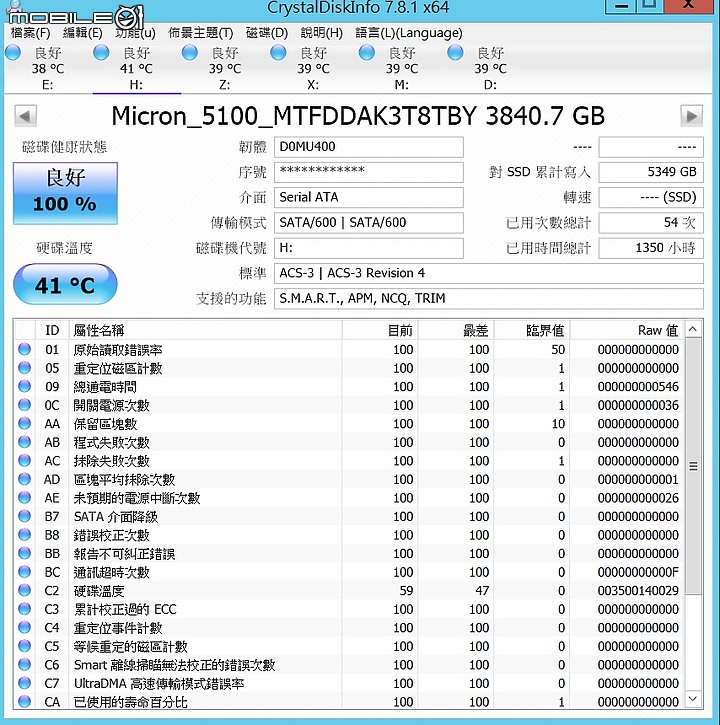Select drive D: status icon
Image resolution: width=720 pixels, height=725 pixels.
(x=455, y=52)
